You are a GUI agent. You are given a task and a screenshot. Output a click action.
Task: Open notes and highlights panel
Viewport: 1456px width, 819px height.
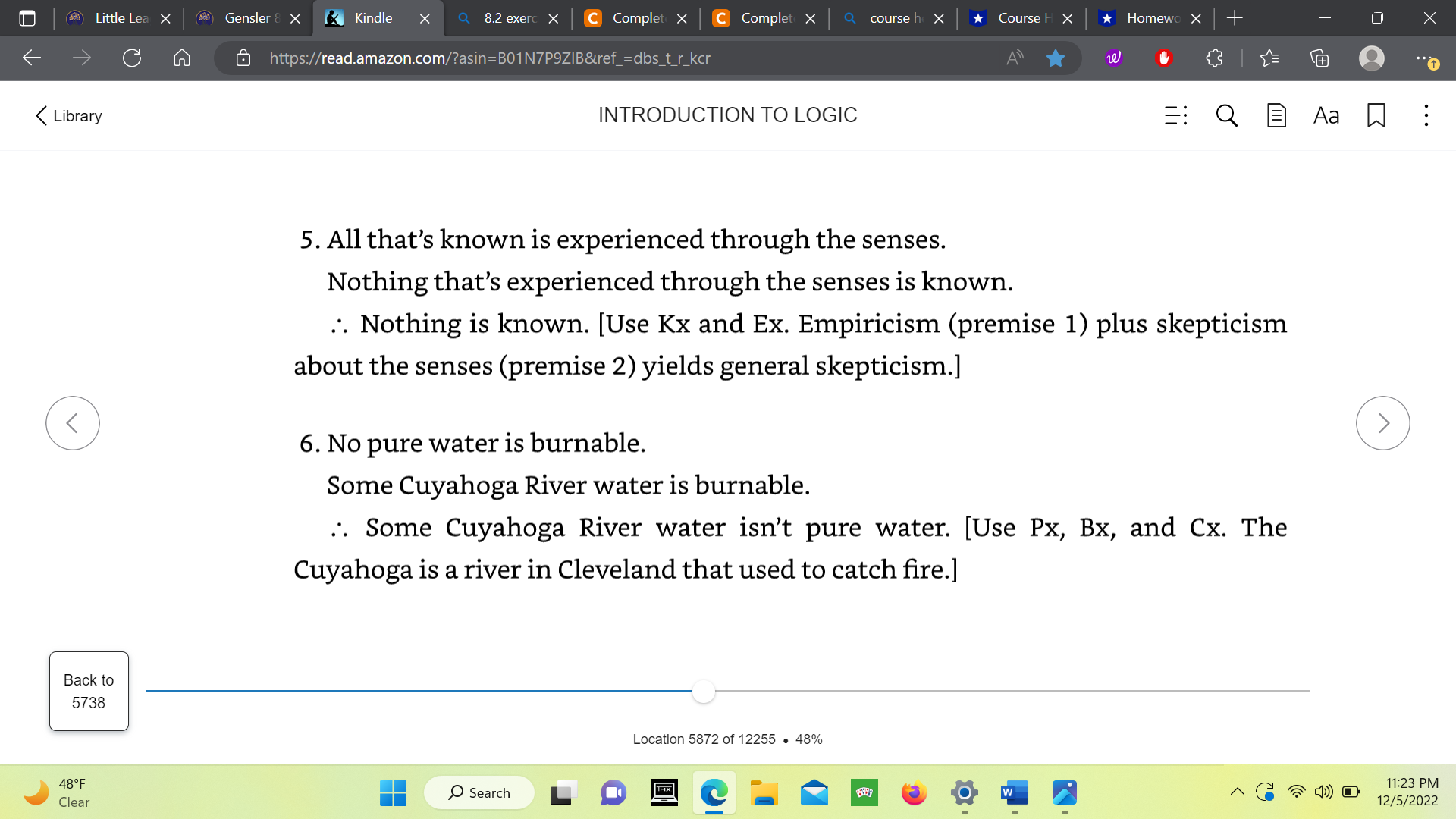pos(1276,115)
